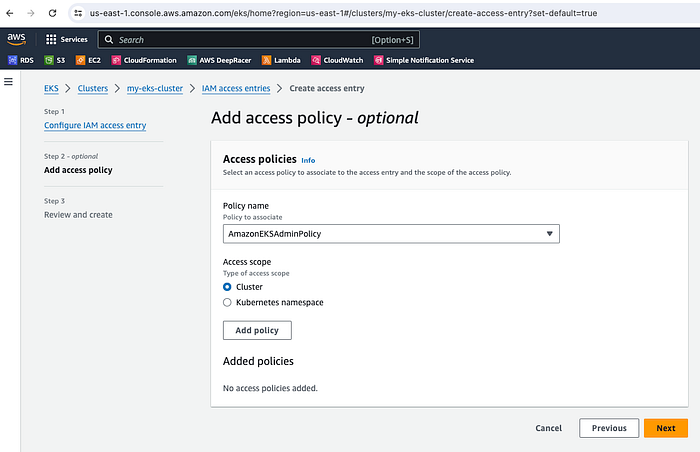Viewport: 700px width, 452px height.
Task: Open the AWS logo home
Action: 17,39
